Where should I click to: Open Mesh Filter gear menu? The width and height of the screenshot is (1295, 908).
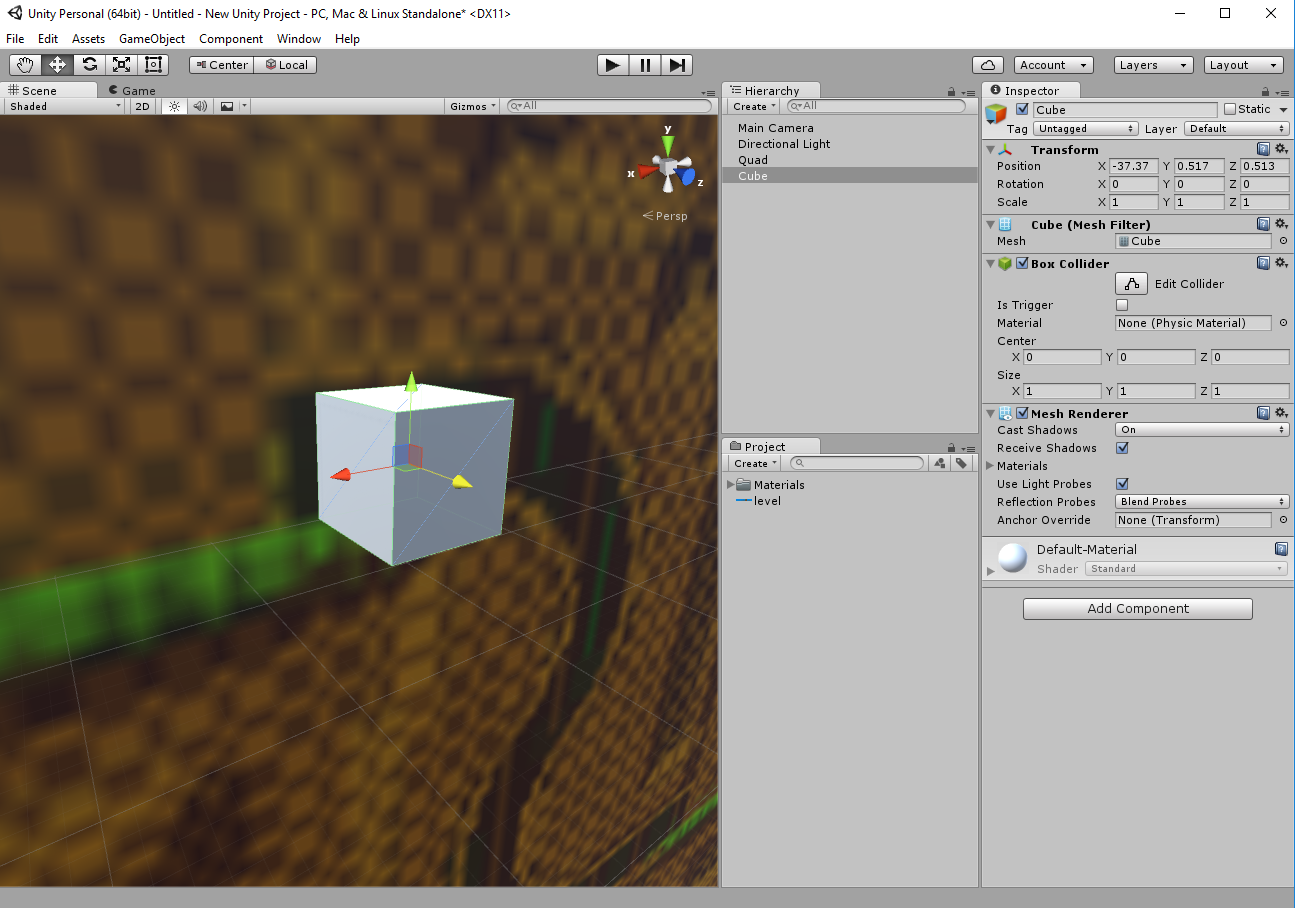(1281, 224)
